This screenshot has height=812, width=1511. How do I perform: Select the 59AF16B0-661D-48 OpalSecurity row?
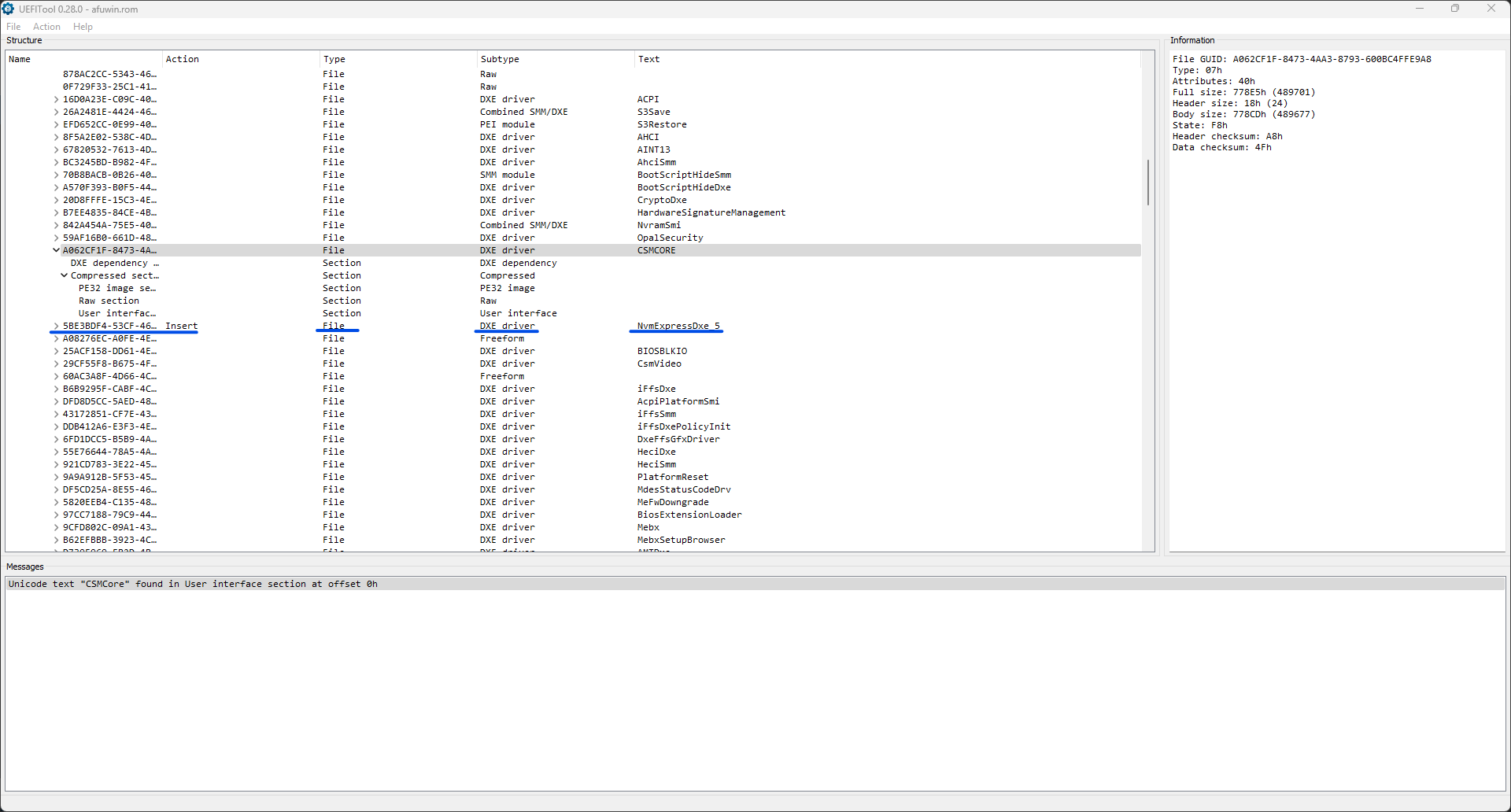573,238
